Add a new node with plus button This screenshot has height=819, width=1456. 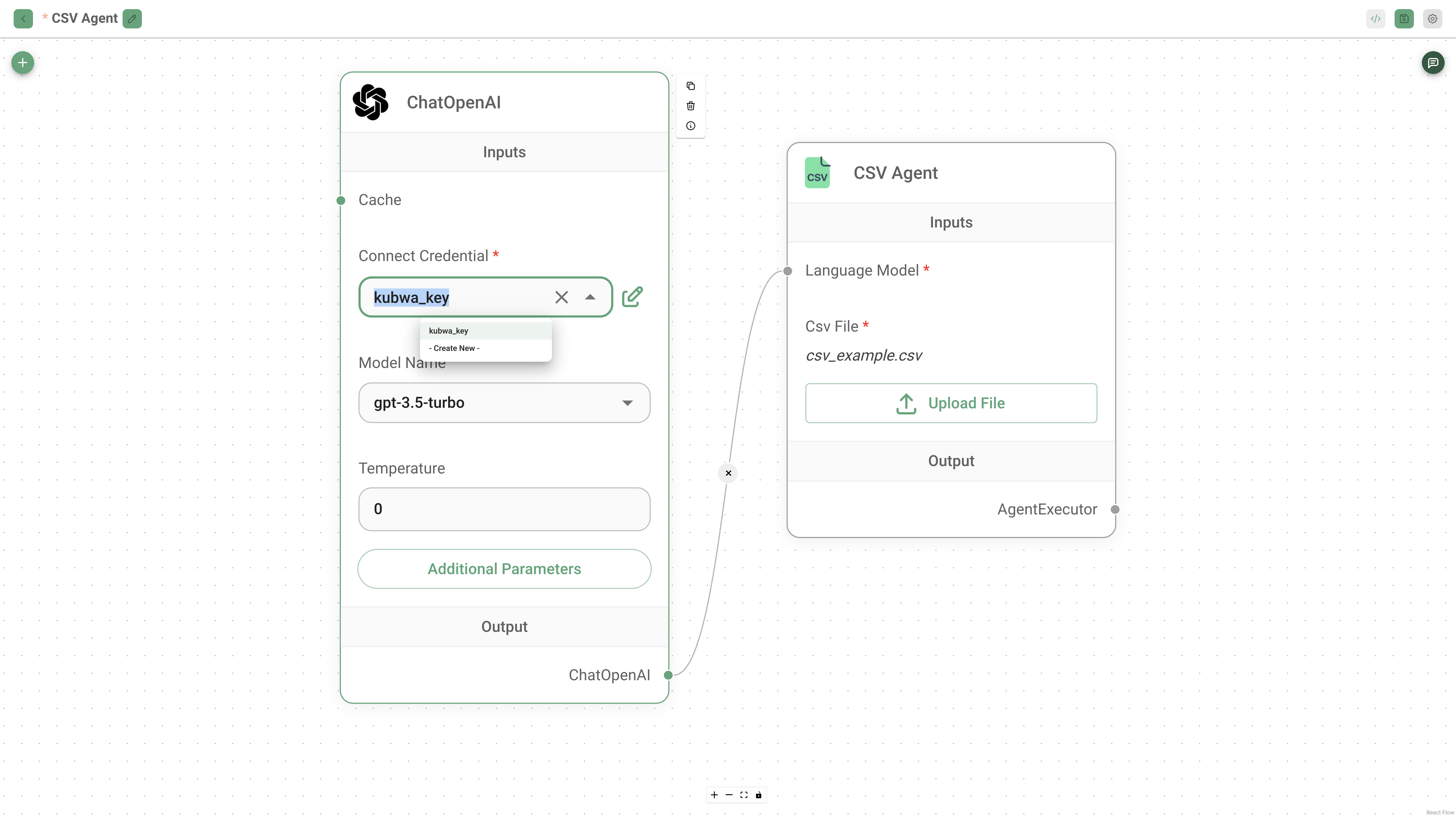23,63
